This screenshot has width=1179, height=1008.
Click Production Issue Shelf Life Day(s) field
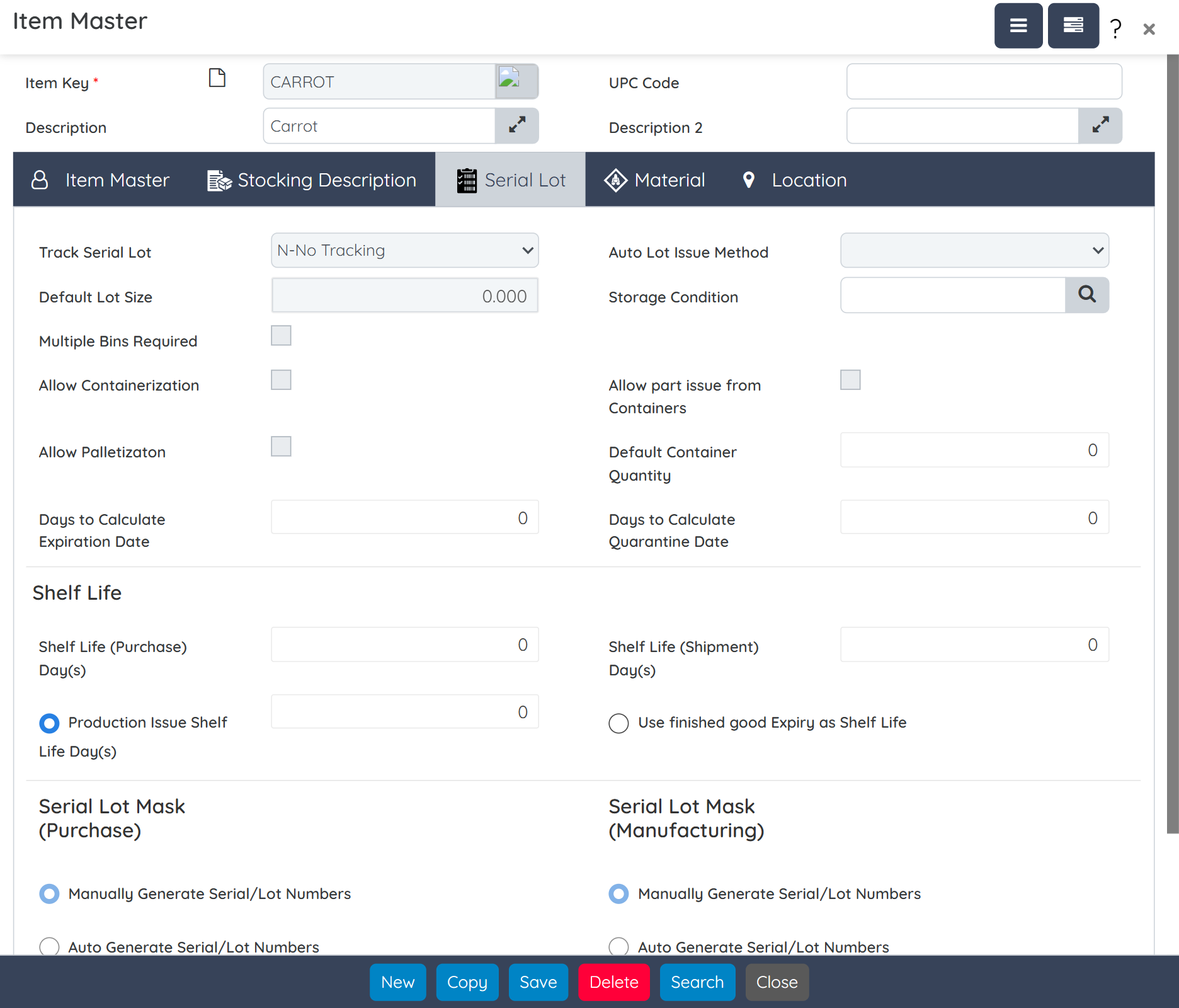(x=405, y=711)
